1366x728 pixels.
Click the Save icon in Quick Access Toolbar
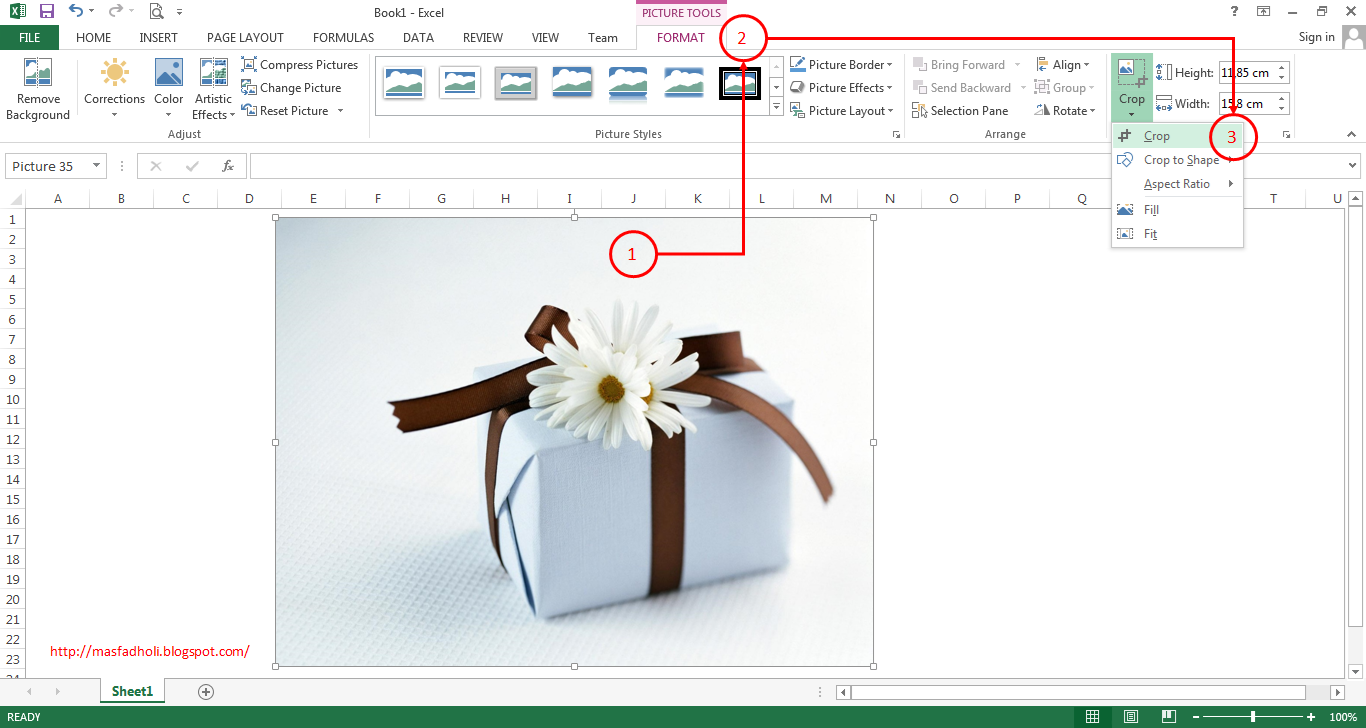click(x=46, y=12)
